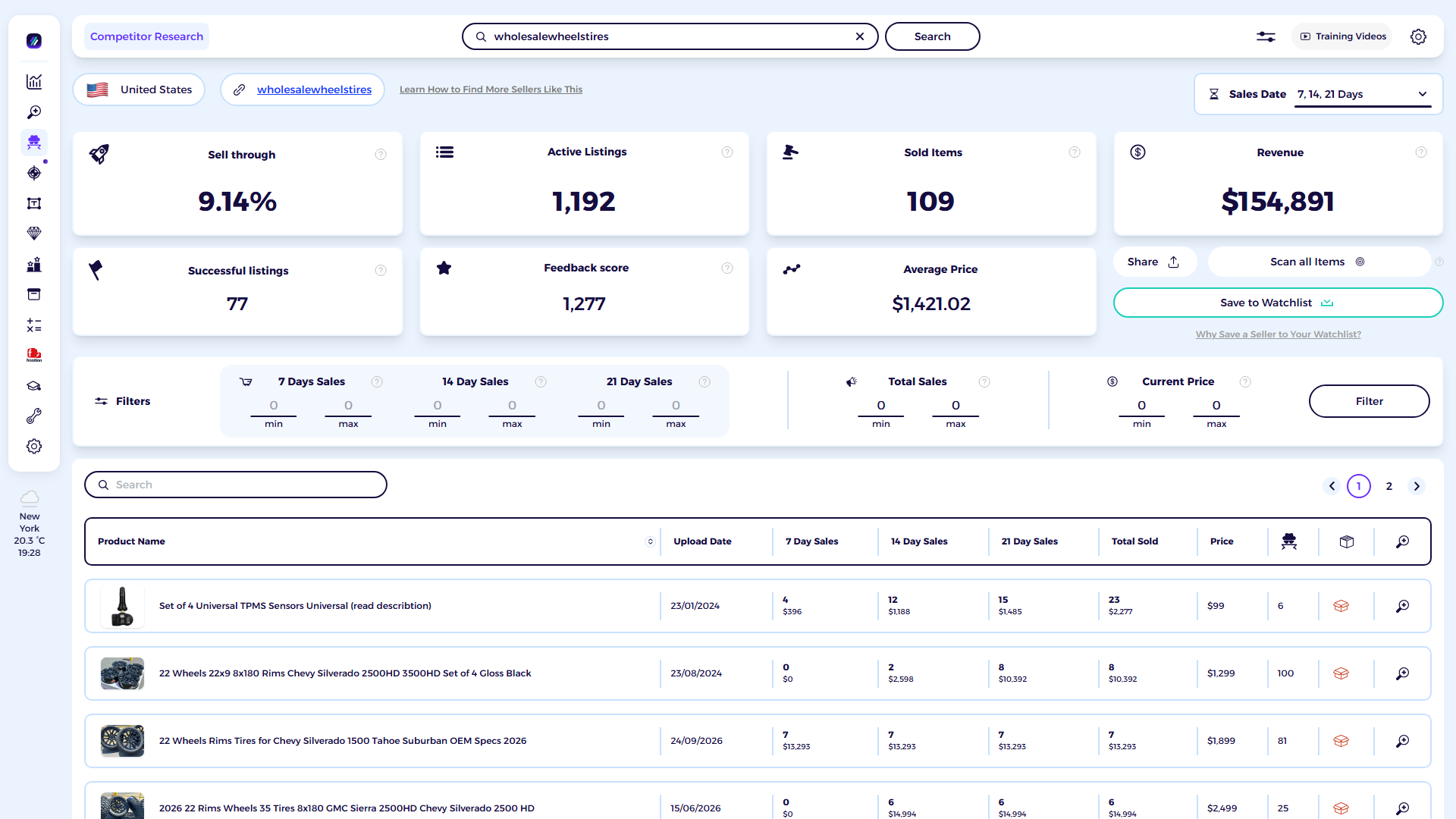The height and width of the screenshot is (819, 1456).
Task: Click the Sold Items help icon
Action: tap(1075, 152)
